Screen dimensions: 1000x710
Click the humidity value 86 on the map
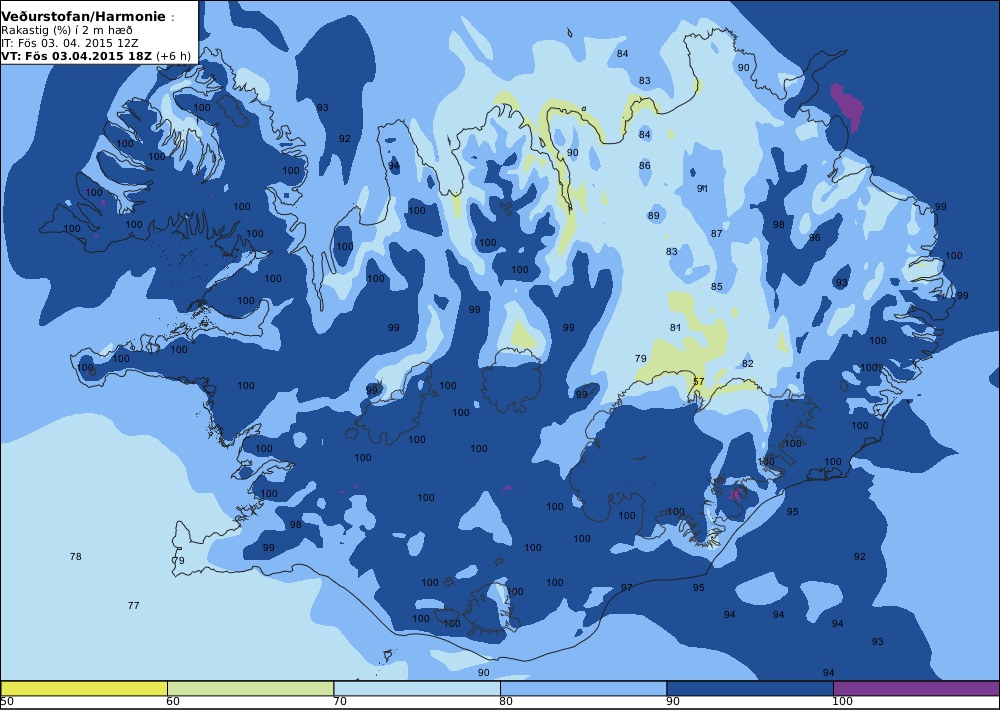[645, 166]
